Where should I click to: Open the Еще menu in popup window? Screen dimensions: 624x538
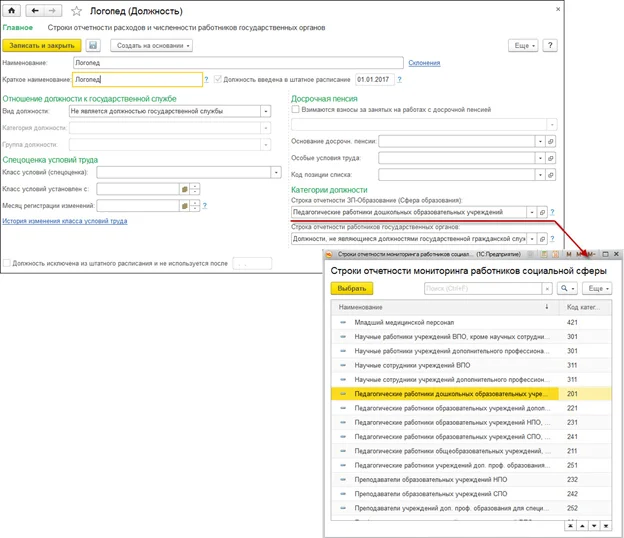[597, 288]
